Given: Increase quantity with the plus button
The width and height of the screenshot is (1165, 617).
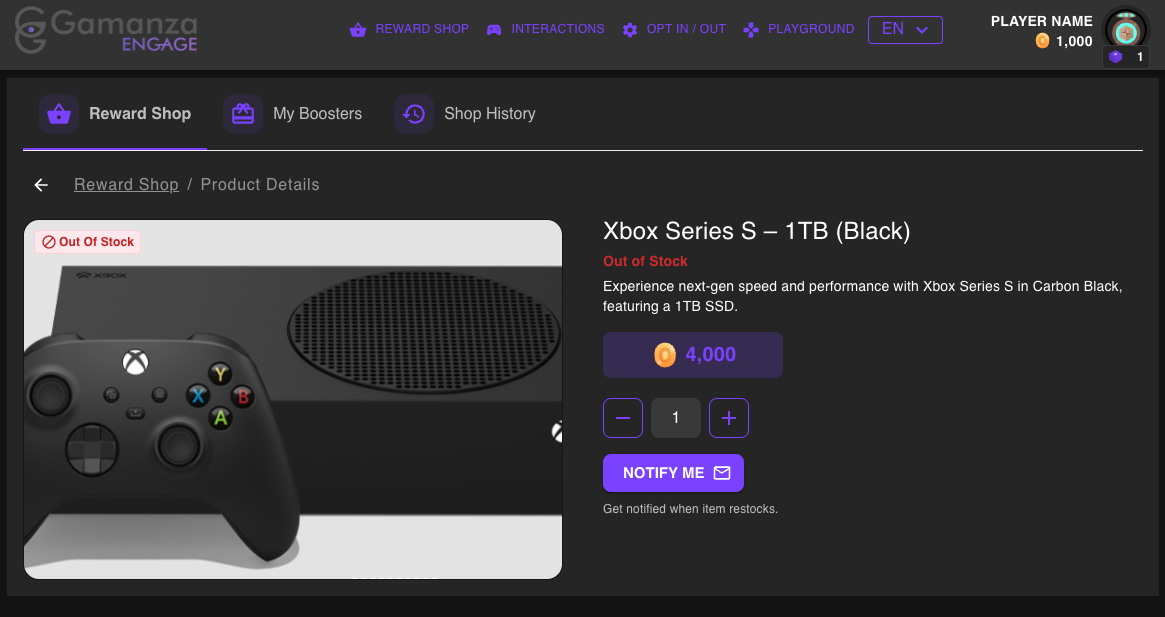Looking at the screenshot, I should (x=729, y=418).
